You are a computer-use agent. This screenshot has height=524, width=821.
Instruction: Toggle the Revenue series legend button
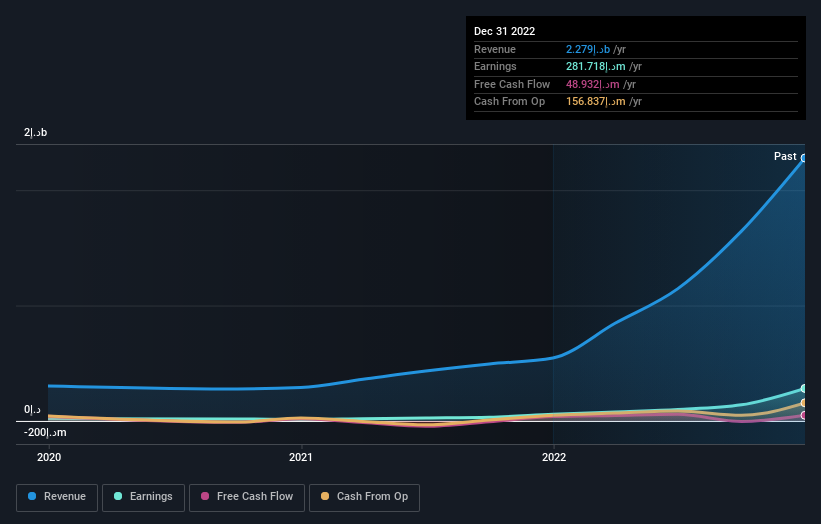point(57,497)
